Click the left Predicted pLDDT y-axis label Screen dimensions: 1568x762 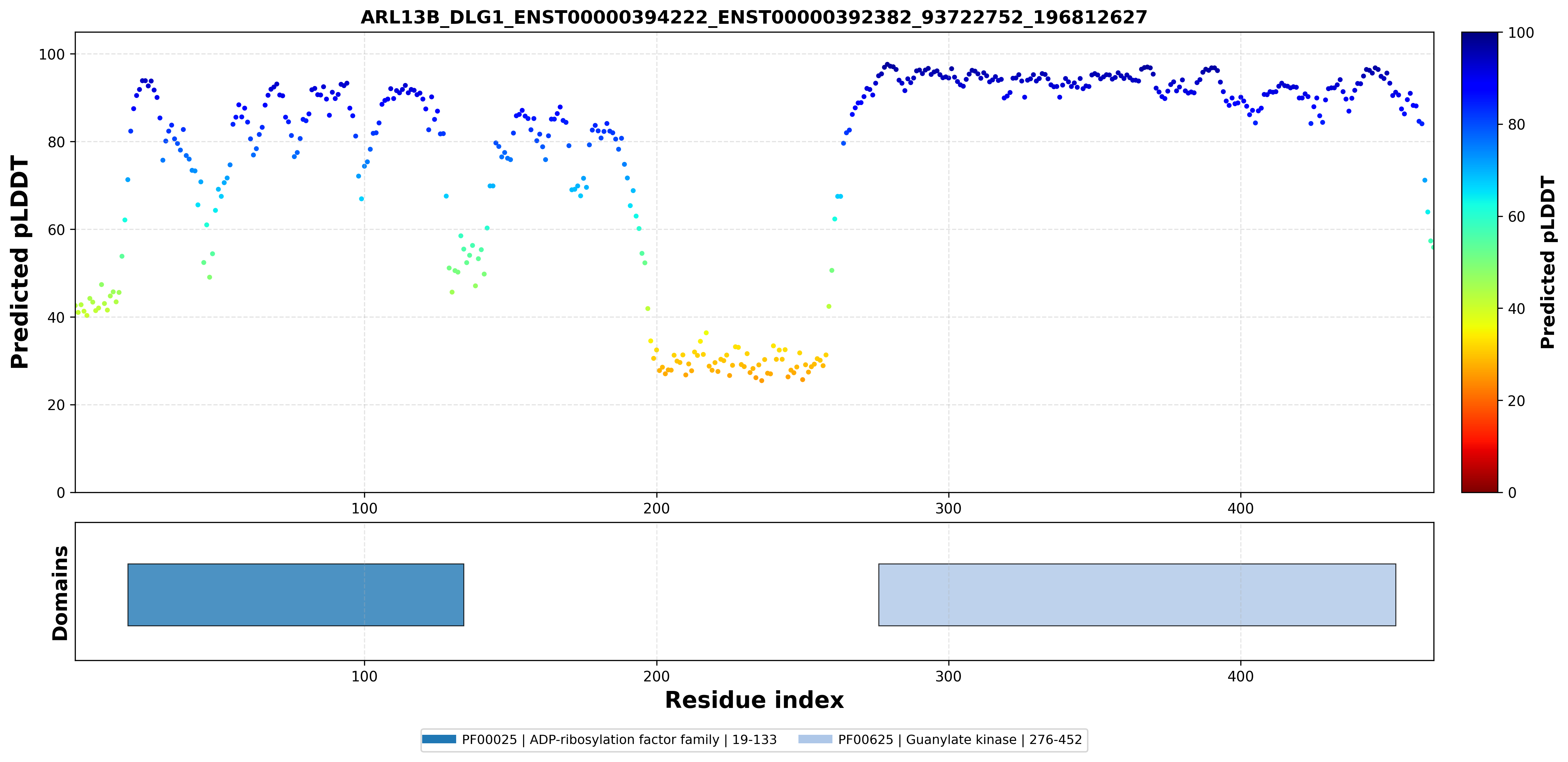[20, 262]
